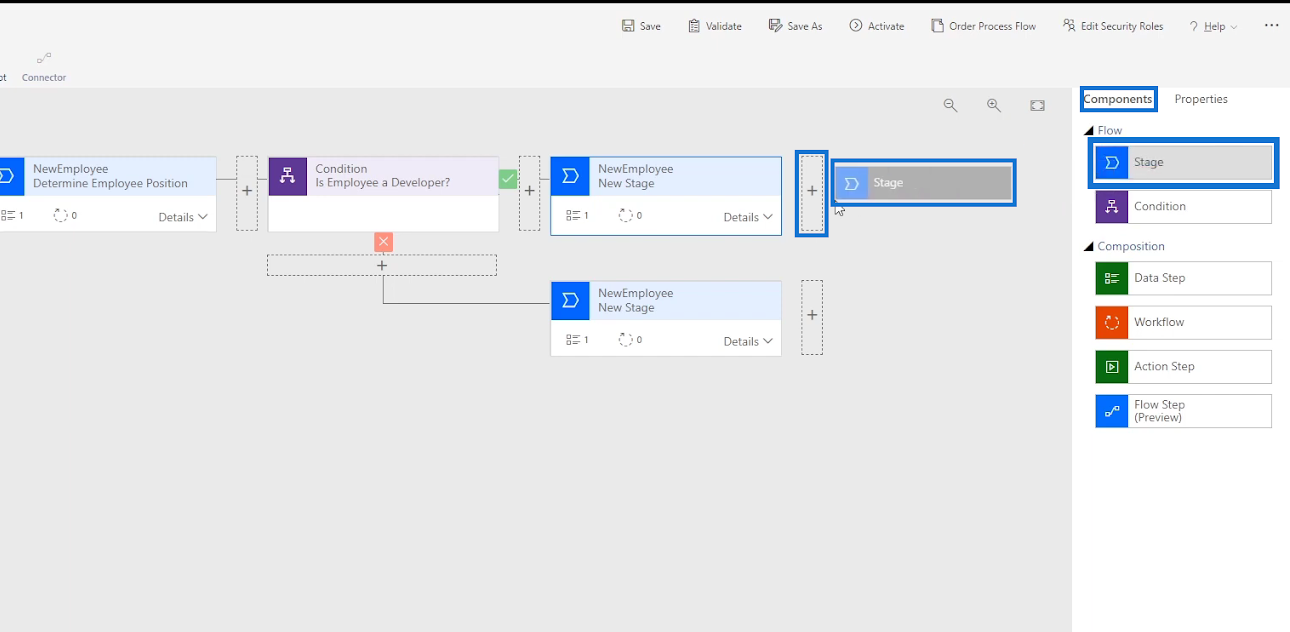1290x632 pixels.
Task: Activate the business process flow
Action: [877, 26]
